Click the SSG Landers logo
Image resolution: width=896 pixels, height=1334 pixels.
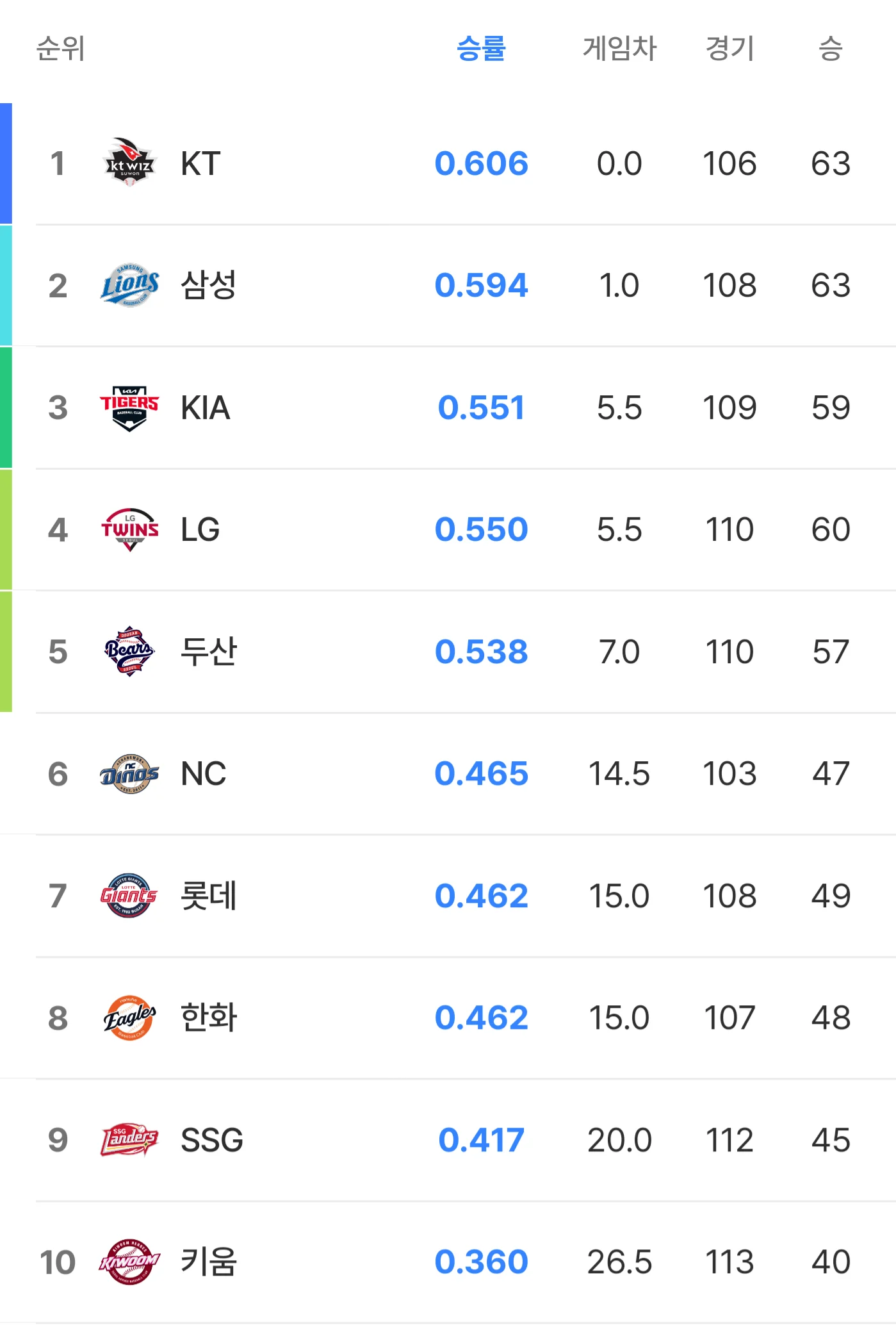click(129, 1139)
